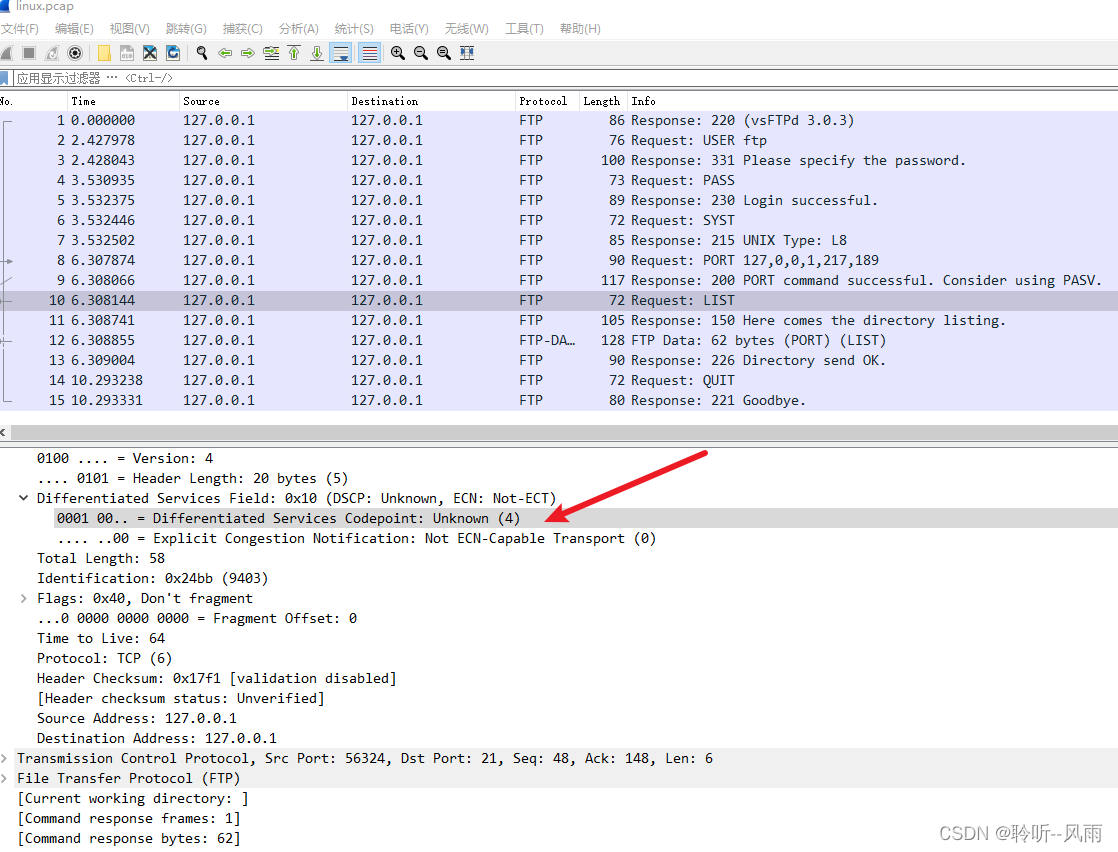Expand the Flags: 0x40 tree node
The width and height of the screenshot is (1118, 852).
[24, 598]
